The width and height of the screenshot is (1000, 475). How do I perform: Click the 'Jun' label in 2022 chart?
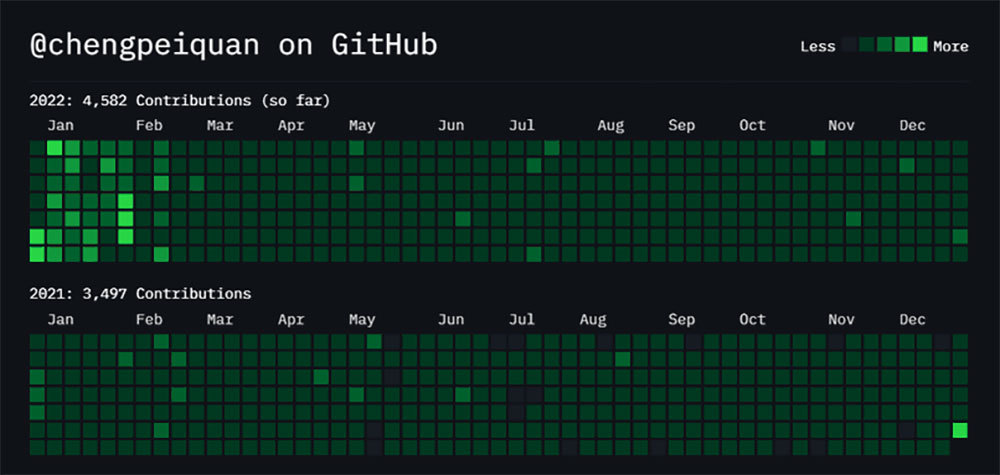click(x=451, y=126)
